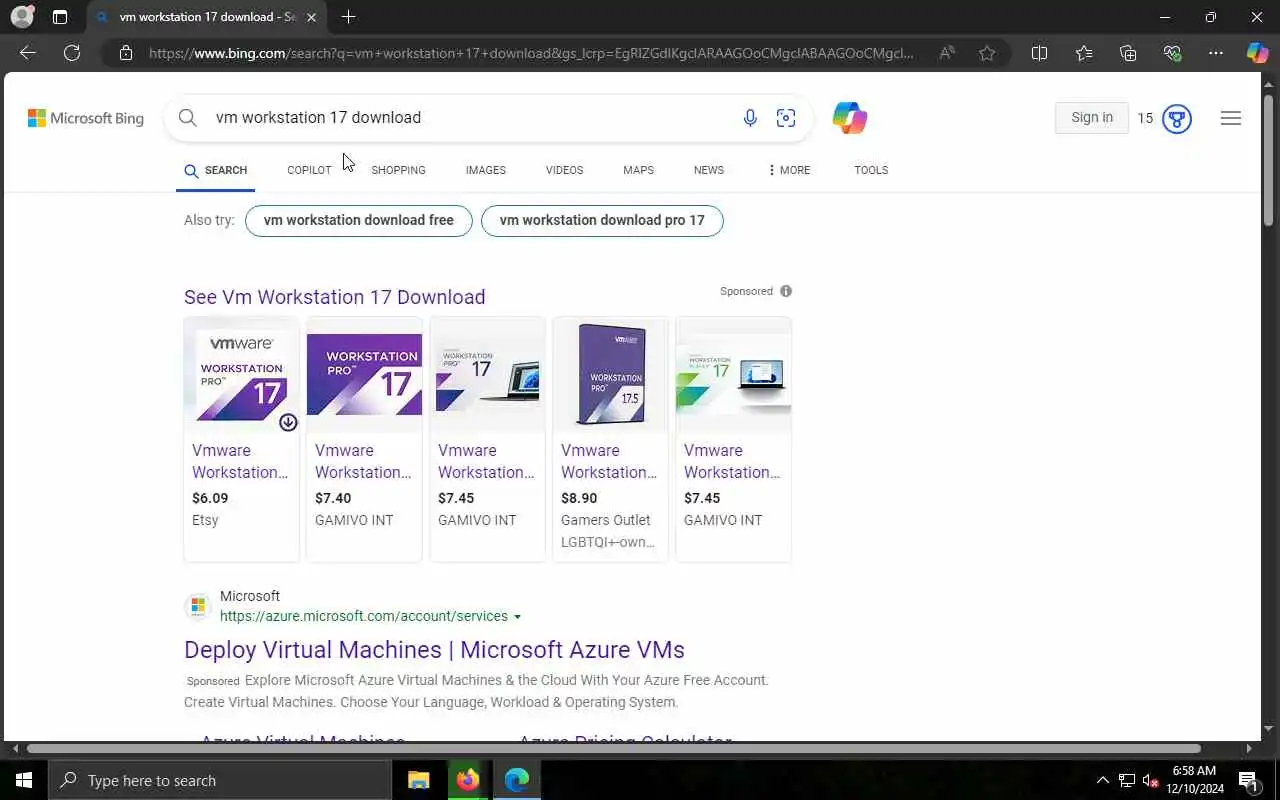Viewport: 1280px width, 800px height.
Task: Show hidden system tray icons
Action: click(1103, 780)
